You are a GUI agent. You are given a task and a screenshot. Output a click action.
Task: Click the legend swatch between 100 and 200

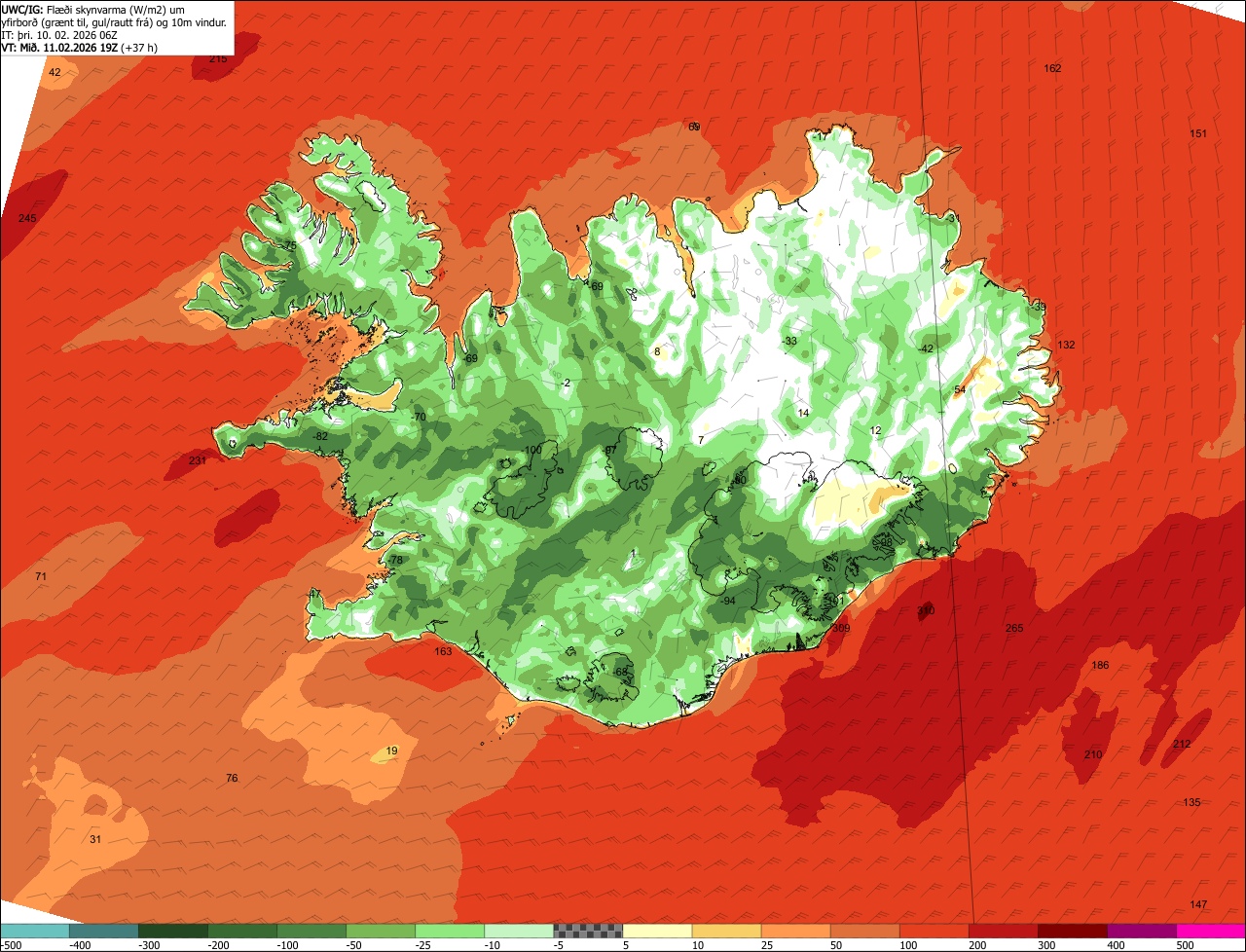click(934, 931)
